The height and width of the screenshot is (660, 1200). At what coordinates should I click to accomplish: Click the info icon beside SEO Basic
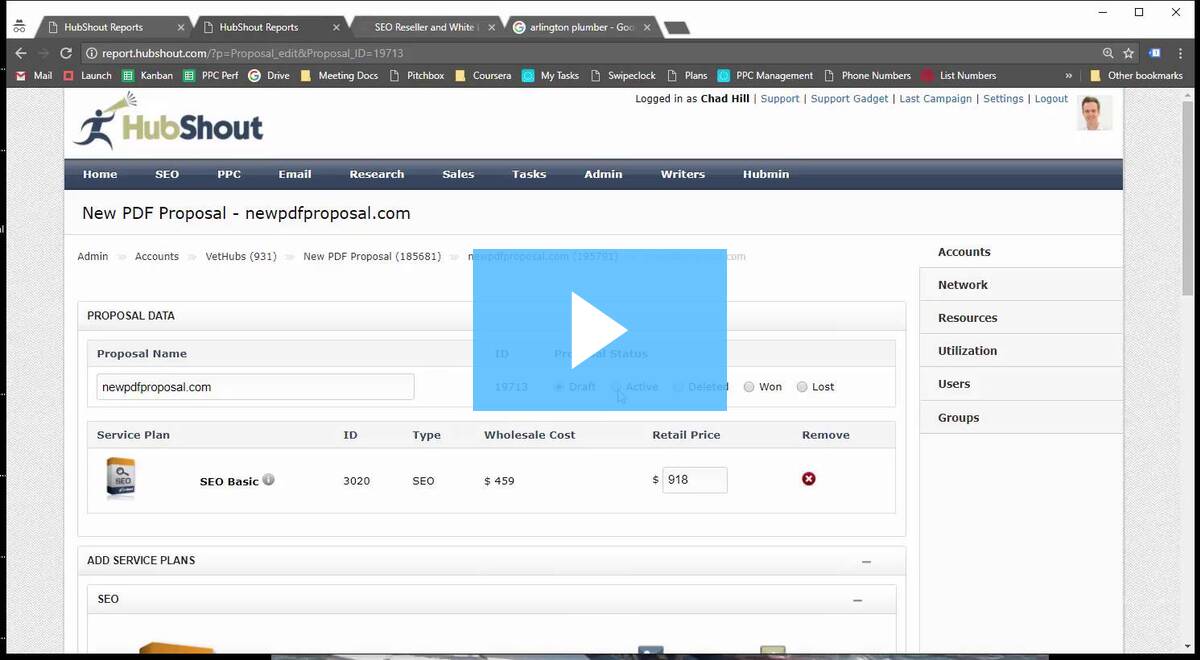click(268, 480)
